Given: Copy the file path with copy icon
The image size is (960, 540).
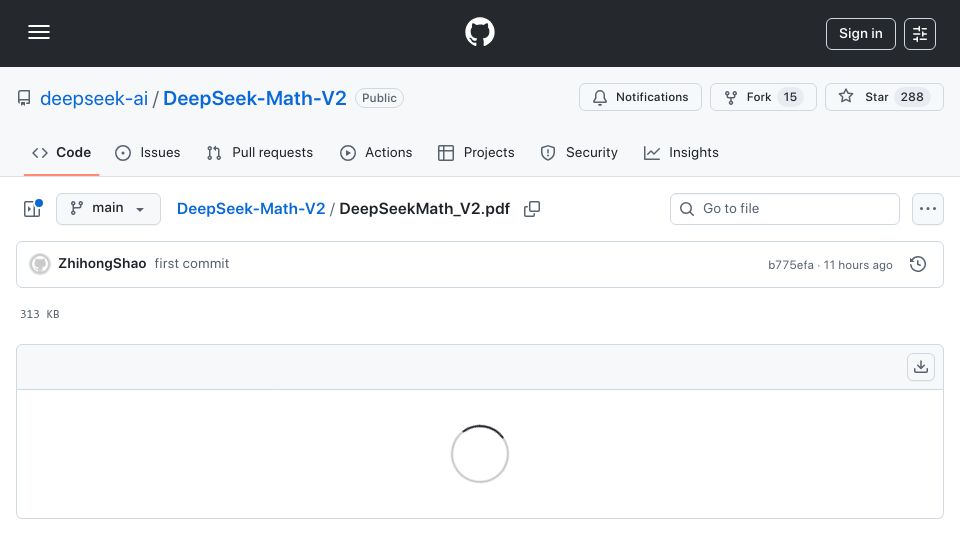Looking at the screenshot, I should (x=532, y=209).
